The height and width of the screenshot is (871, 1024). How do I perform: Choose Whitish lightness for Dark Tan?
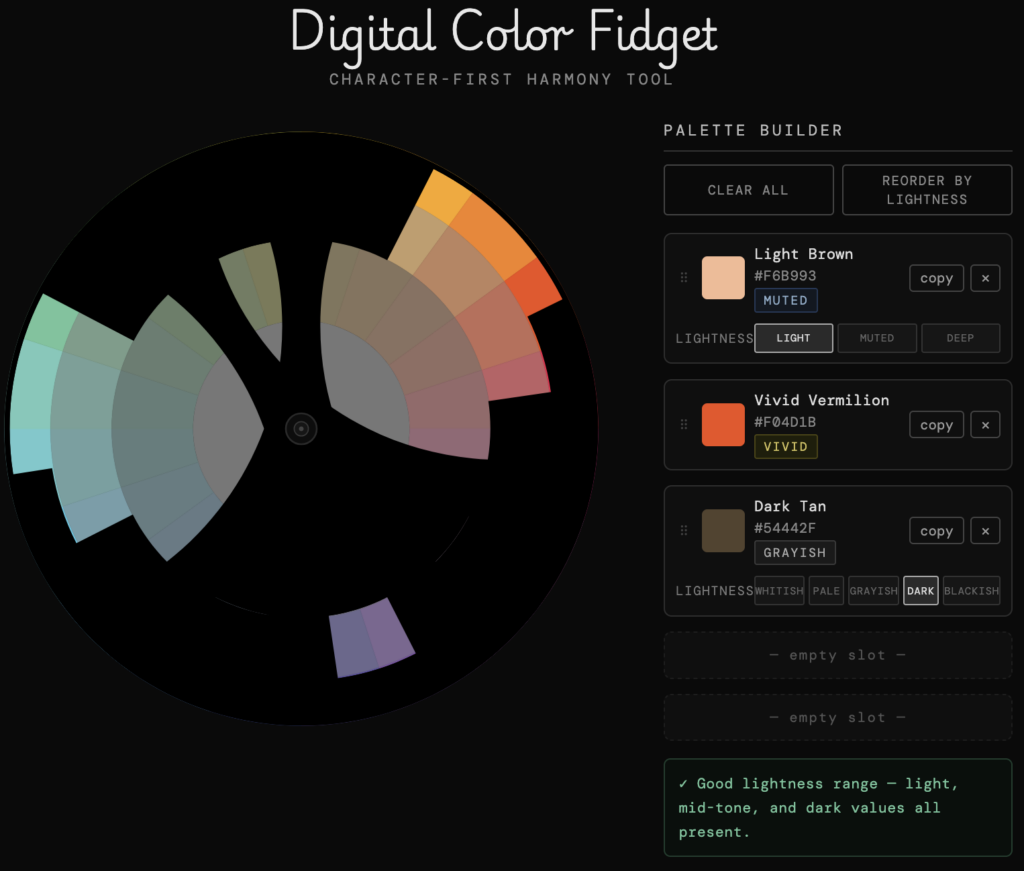[x=779, y=591]
